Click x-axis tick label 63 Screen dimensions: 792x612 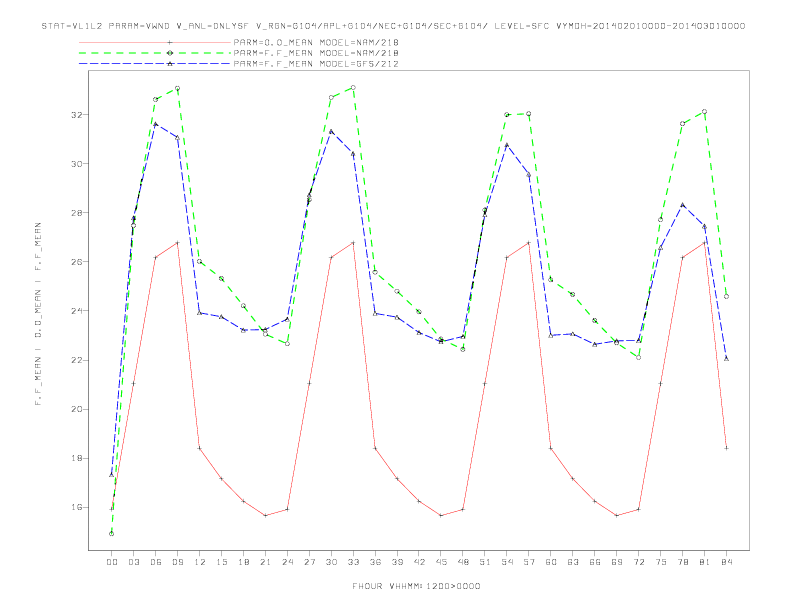click(x=573, y=562)
